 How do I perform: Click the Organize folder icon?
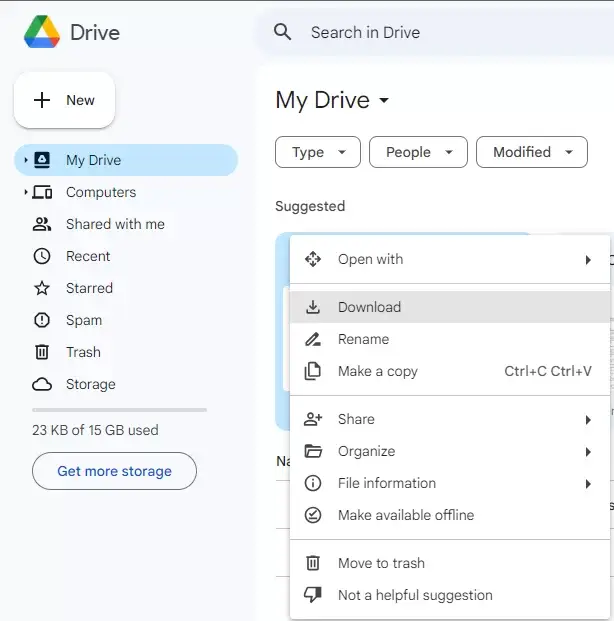313,451
